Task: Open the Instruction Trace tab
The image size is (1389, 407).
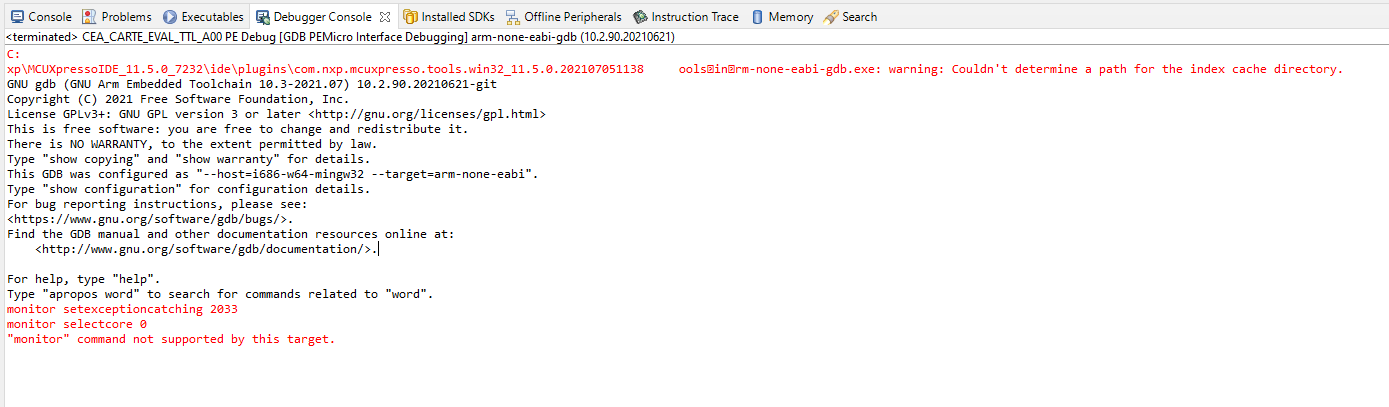Action: (695, 17)
